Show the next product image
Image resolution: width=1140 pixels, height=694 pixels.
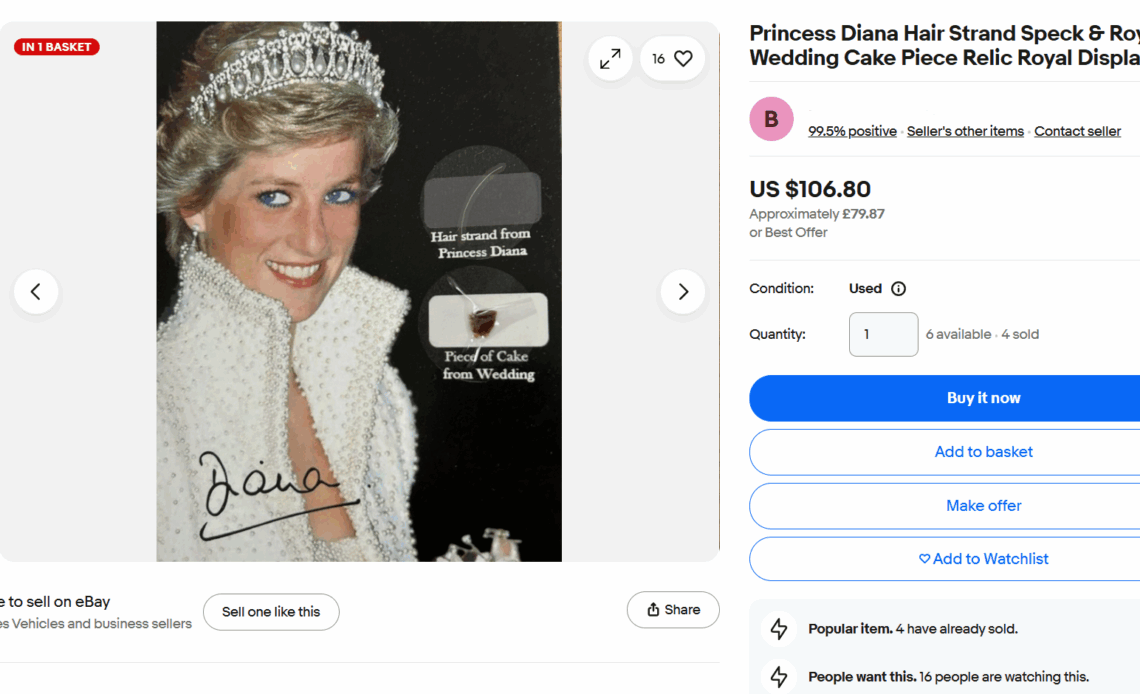click(683, 292)
